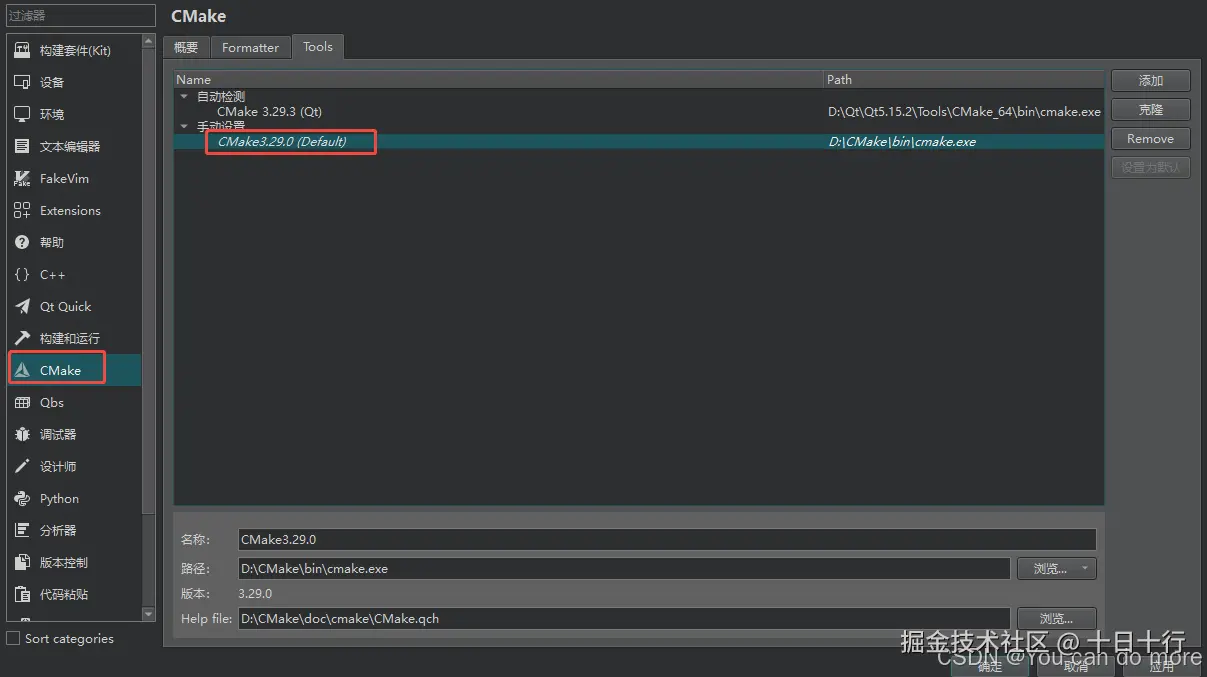Click the 路径 field with D:\CMake\bin\cmake.exe
1207x677 pixels.
point(624,568)
